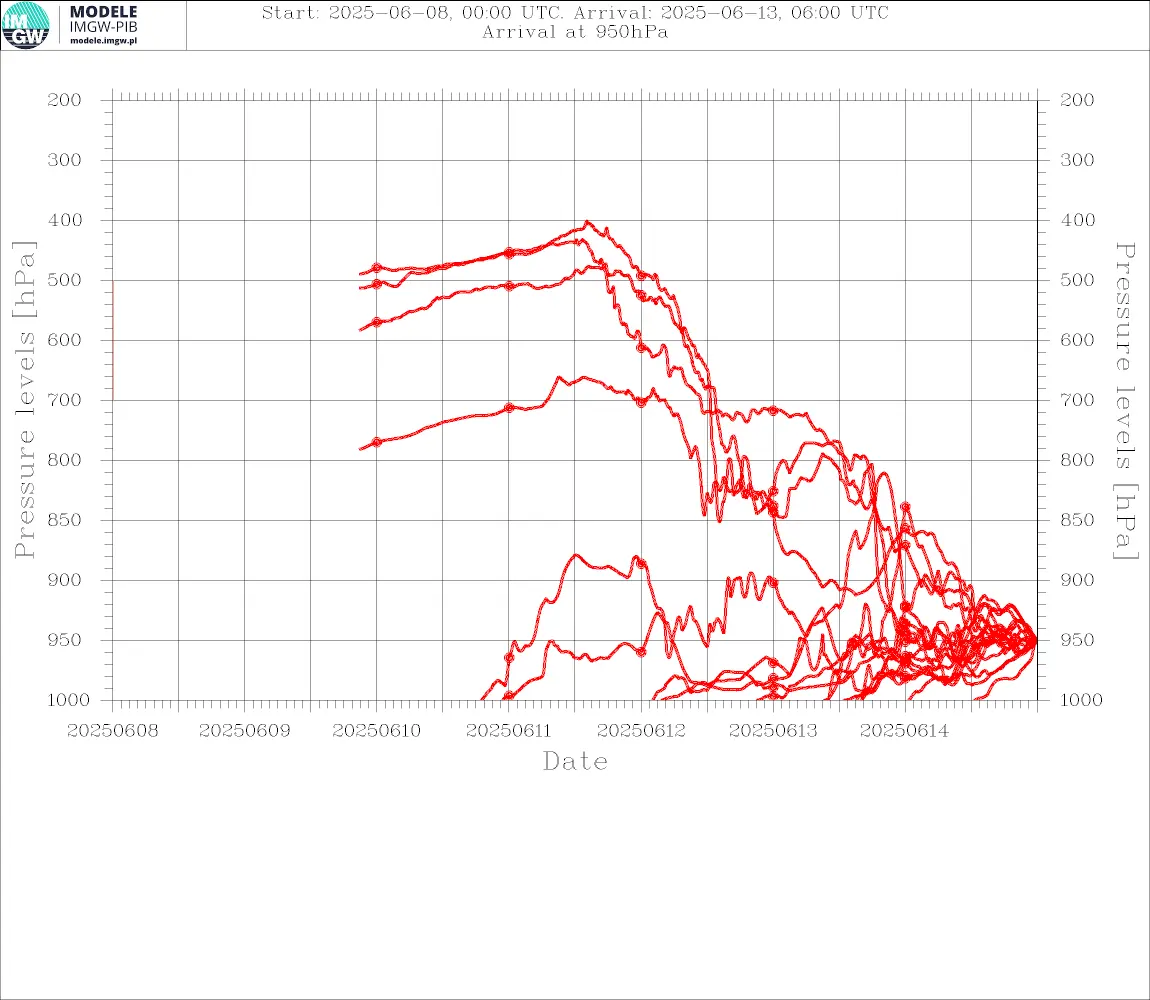The image size is (1150, 1000).
Task: Click the right axis 800 label
Action: pos(1077,460)
